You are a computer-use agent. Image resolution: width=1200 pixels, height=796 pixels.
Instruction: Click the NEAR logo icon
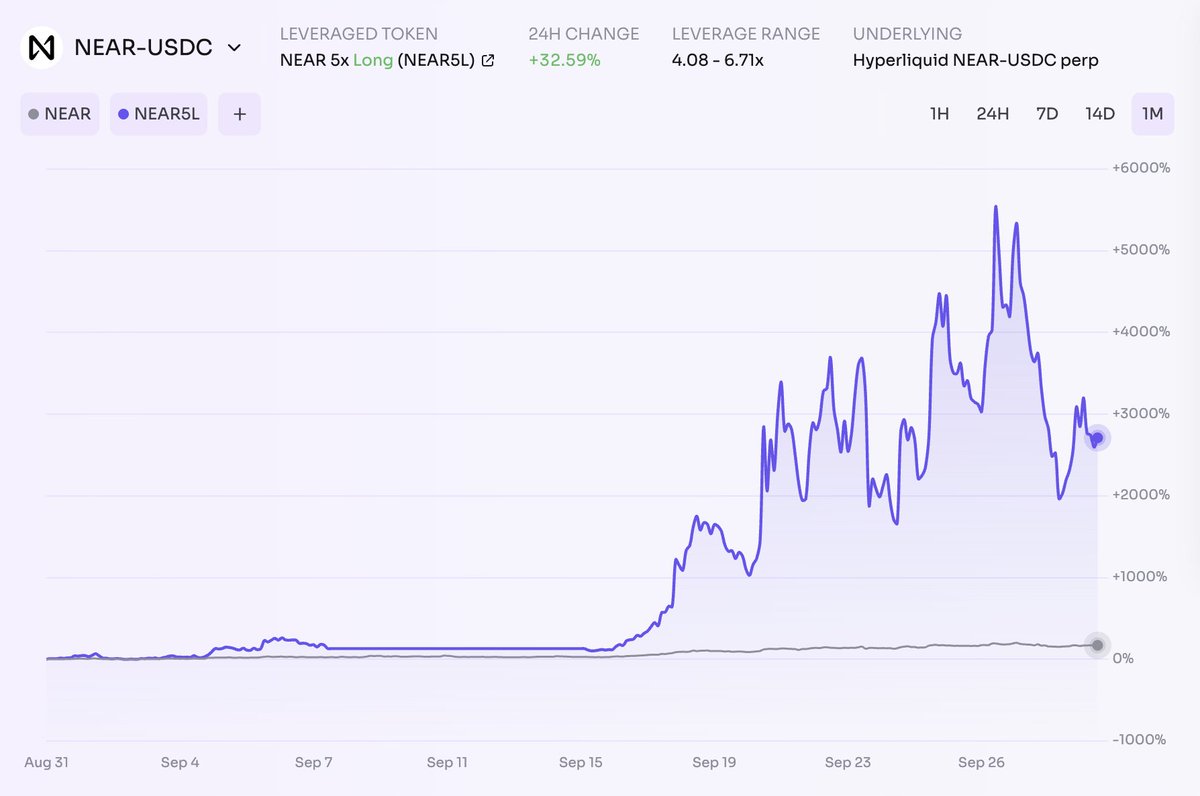[42, 47]
